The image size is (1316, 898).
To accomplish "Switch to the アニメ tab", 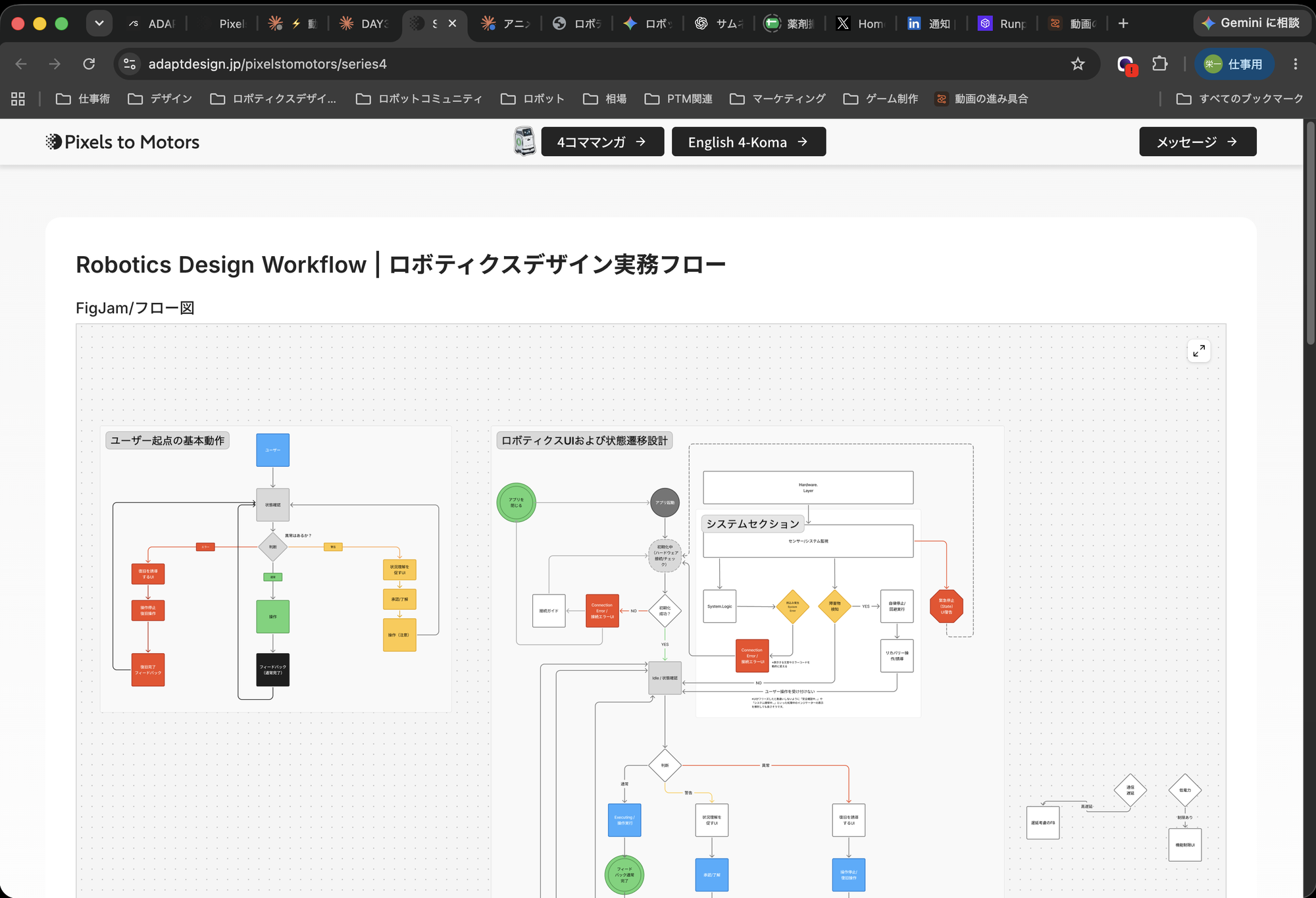I will pos(507,24).
